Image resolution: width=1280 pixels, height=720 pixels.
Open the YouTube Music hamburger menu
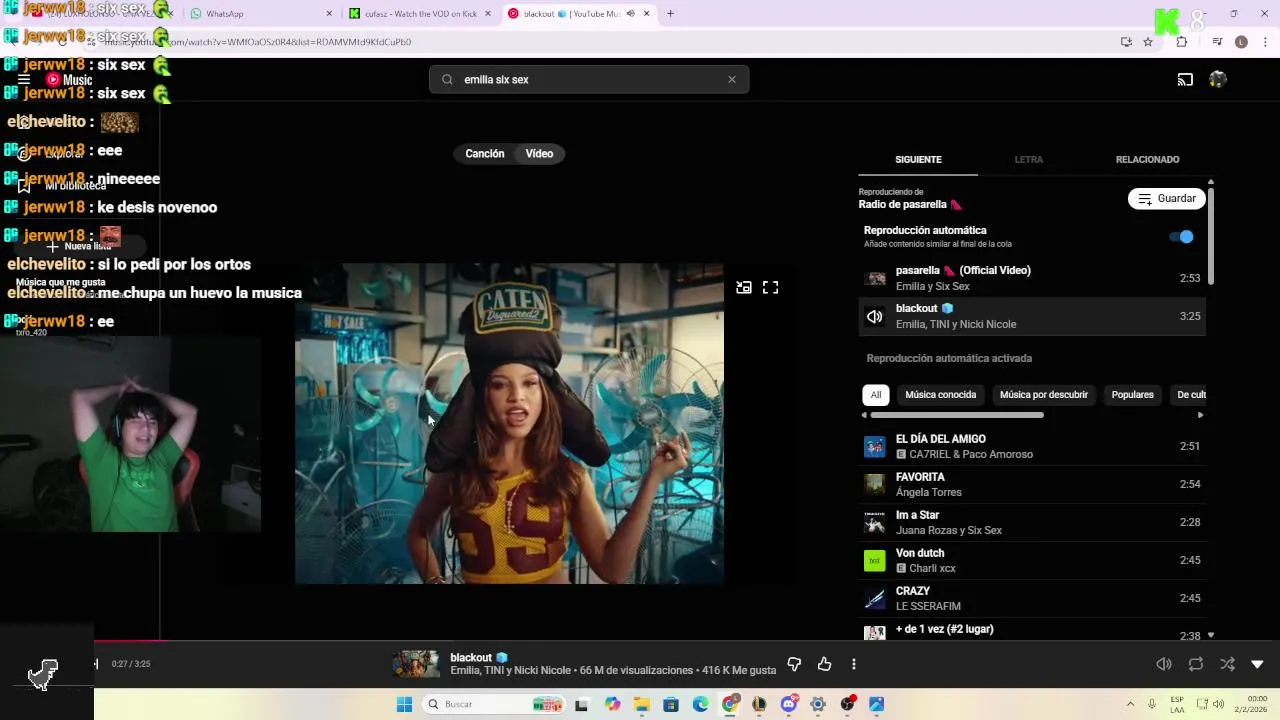(x=24, y=79)
